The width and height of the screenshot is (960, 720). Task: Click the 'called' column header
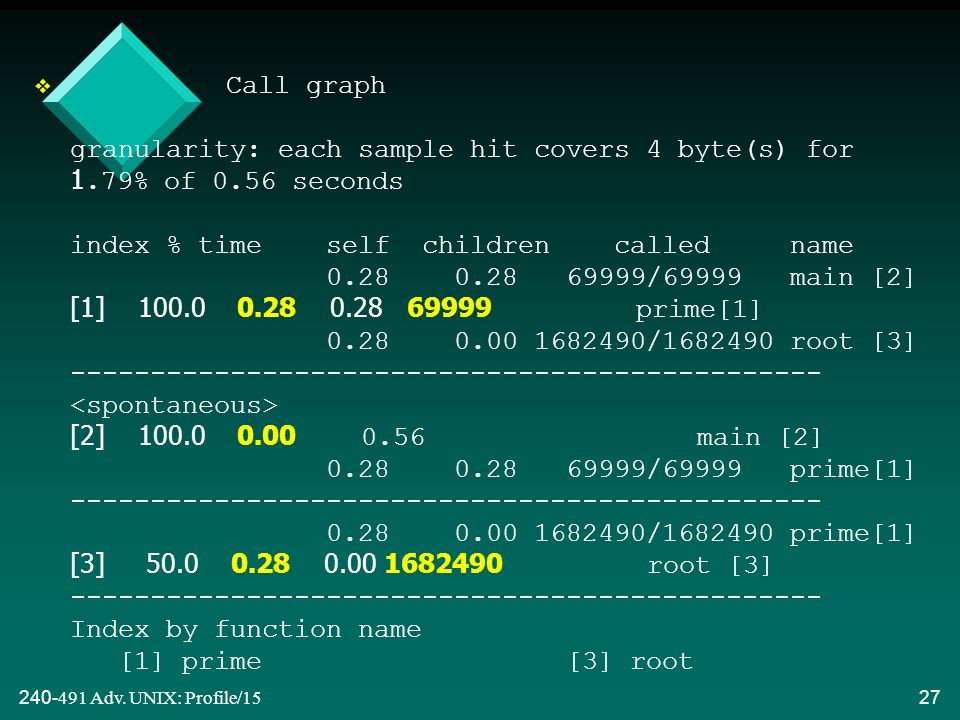[662, 246]
